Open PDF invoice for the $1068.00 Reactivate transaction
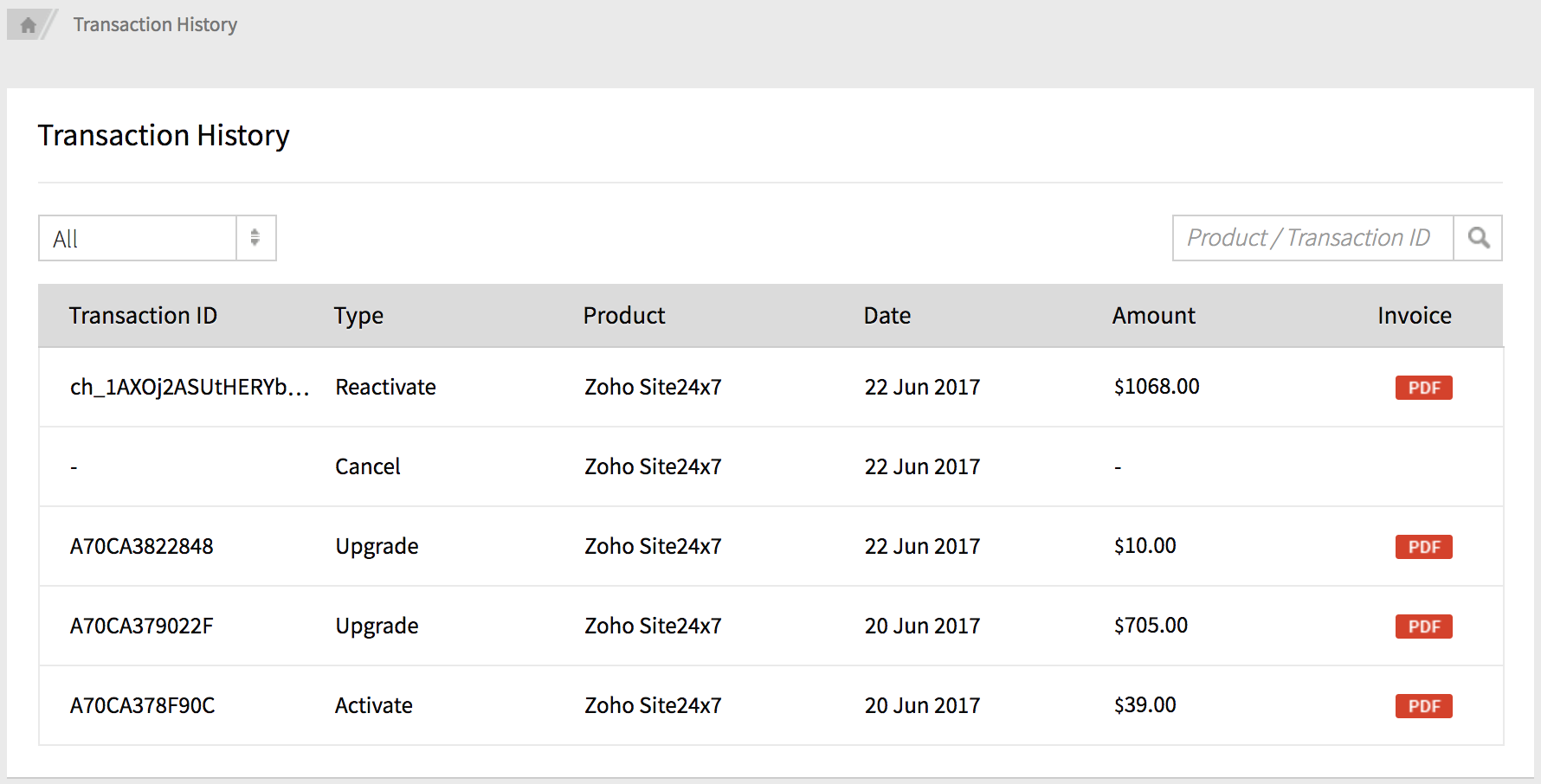Image resolution: width=1541 pixels, height=784 pixels. click(x=1423, y=388)
